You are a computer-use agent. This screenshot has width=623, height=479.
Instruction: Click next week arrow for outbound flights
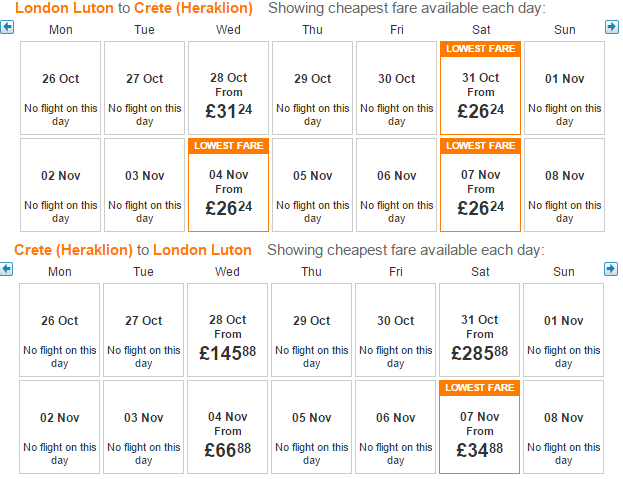pyautogui.click(x=611, y=27)
